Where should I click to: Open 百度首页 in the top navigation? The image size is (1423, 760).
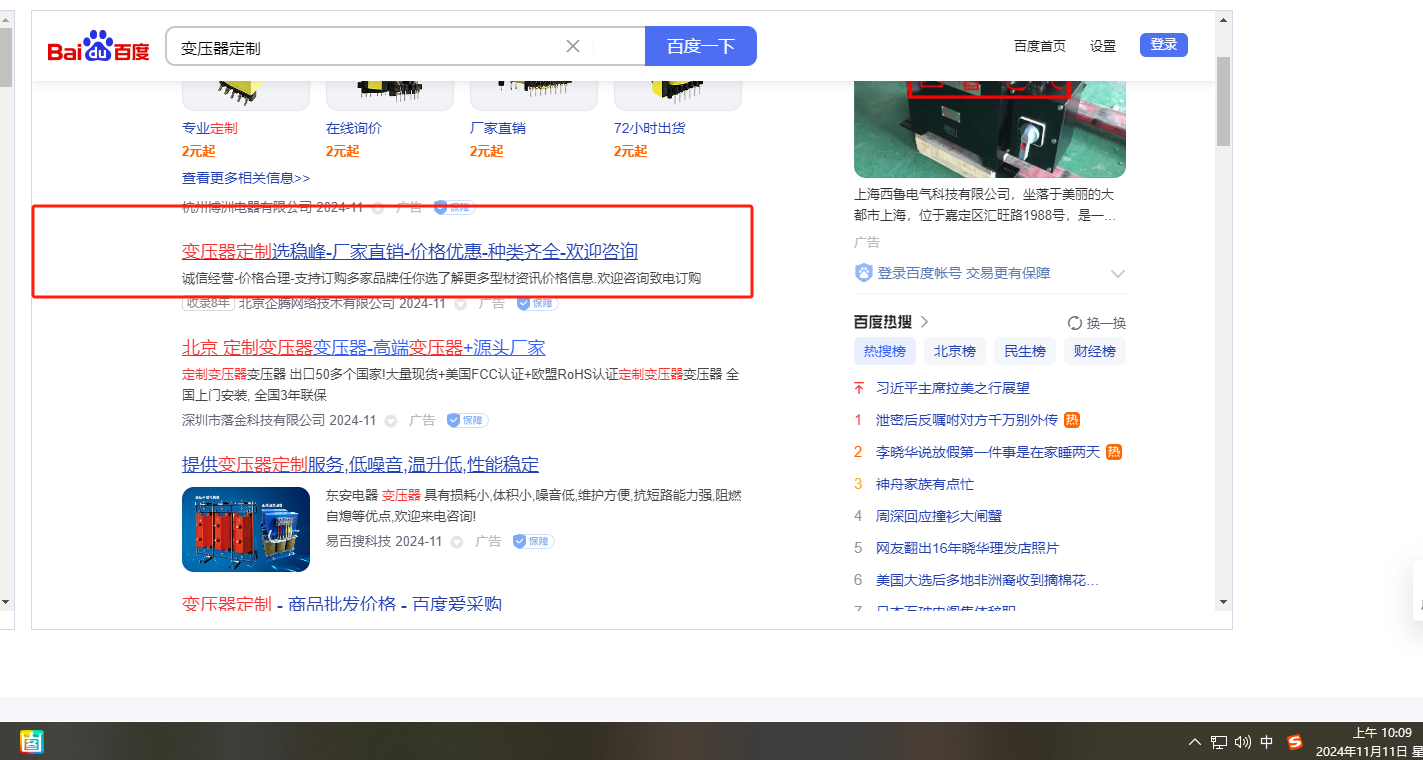click(x=1040, y=46)
